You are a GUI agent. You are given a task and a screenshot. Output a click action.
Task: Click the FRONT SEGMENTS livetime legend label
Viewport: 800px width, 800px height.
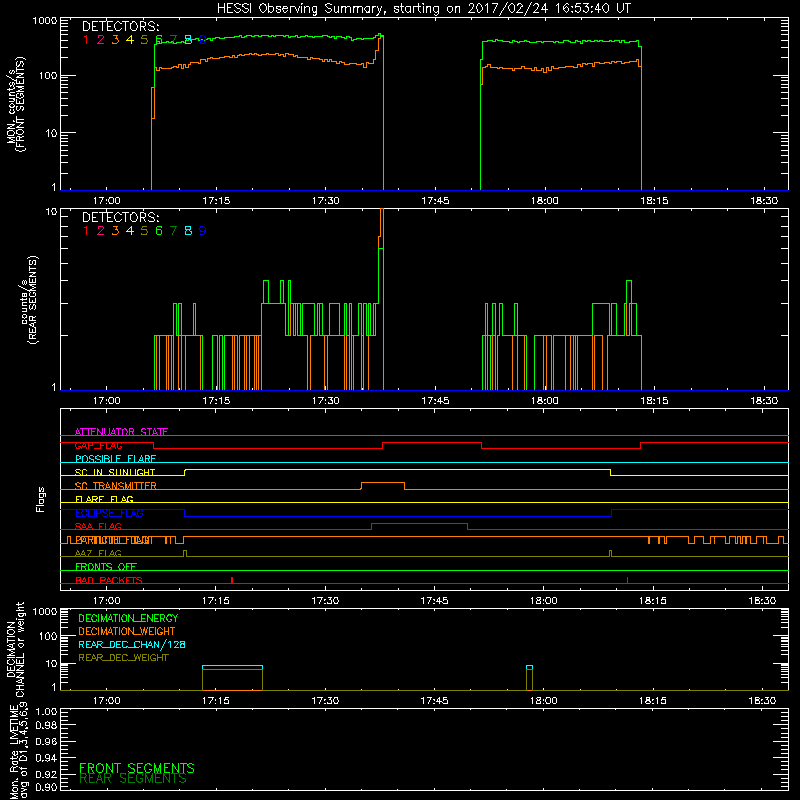tap(137, 768)
